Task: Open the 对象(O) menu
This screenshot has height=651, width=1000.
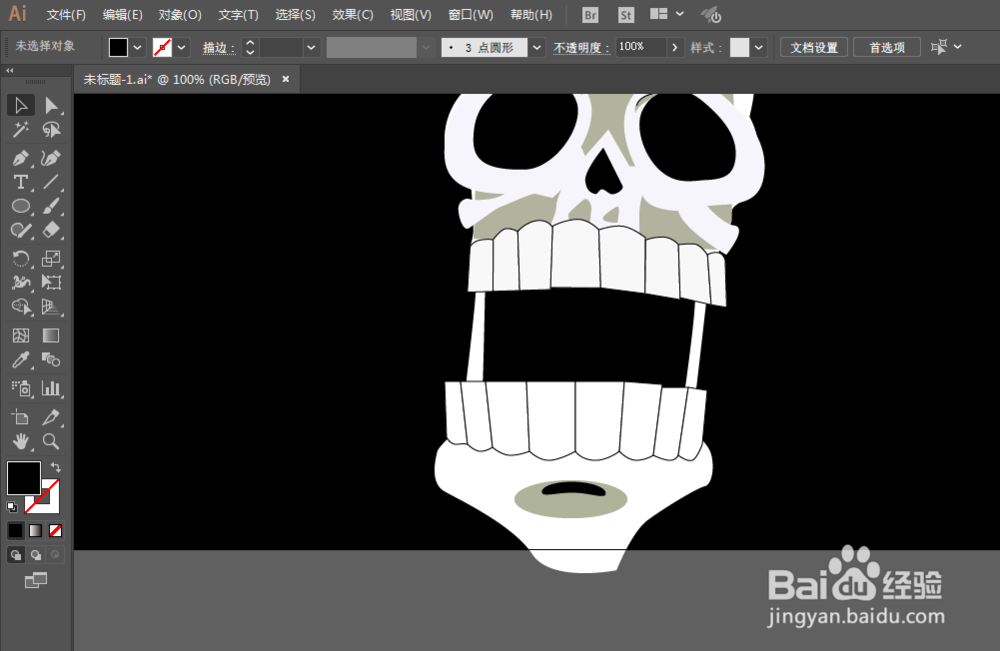Action: pos(180,15)
